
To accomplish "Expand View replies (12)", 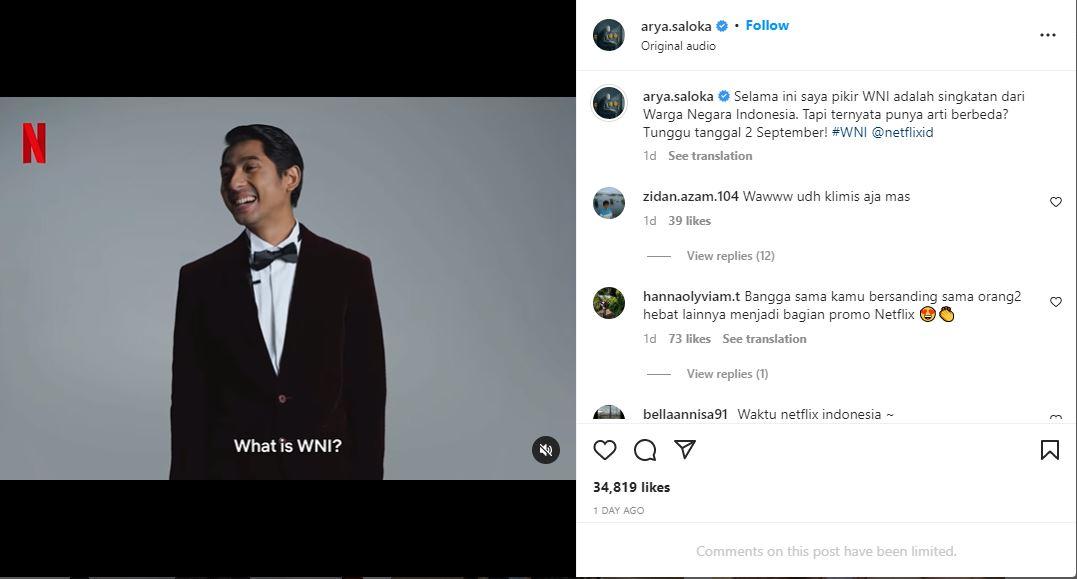I will 730,256.
